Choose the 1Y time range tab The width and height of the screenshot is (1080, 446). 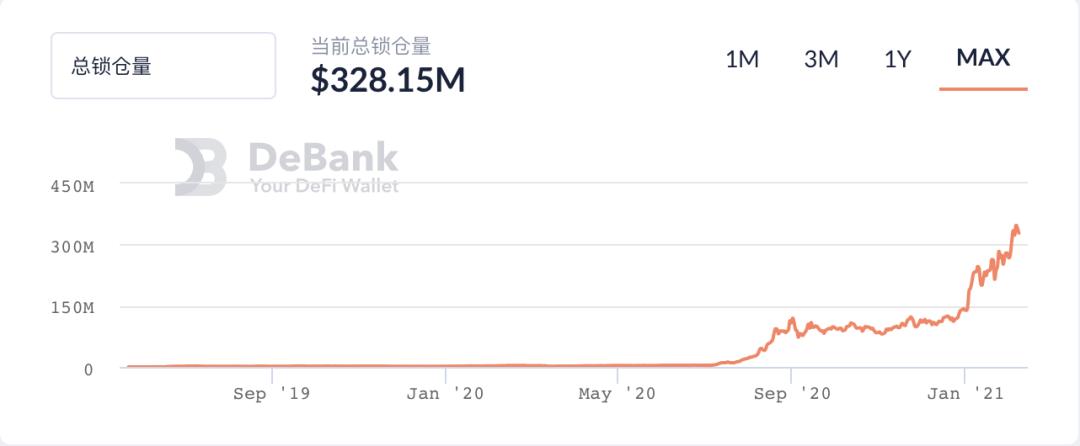tap(897, 60)
